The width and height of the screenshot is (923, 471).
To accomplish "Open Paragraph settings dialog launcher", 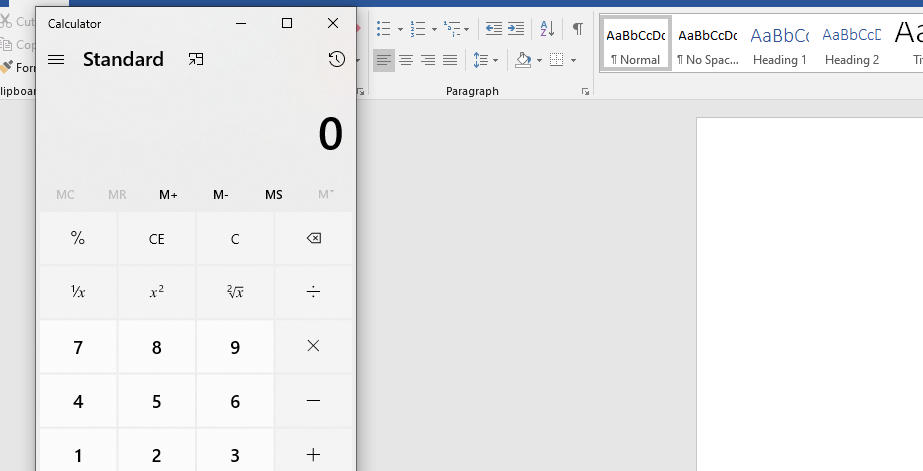I will coord(585,92).
